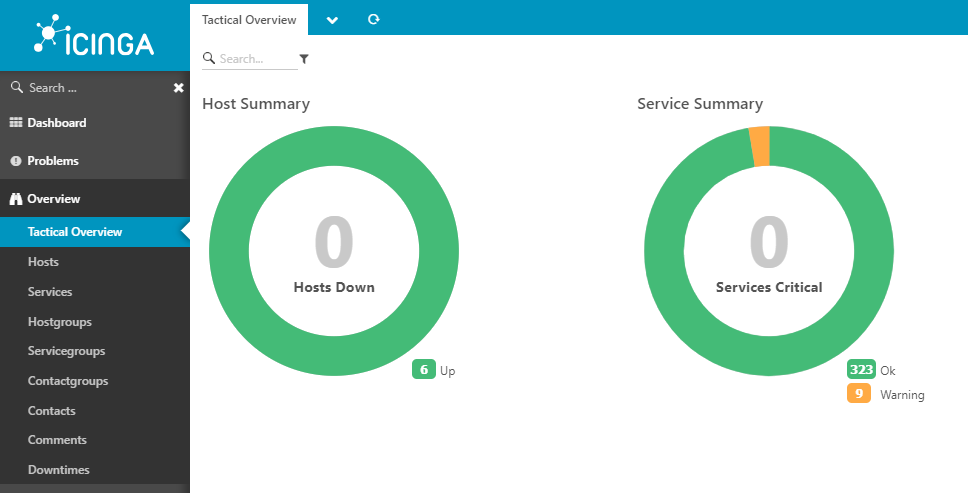Image resolution: width=968 pixels, height=493 pixels.
Task: Click the Ok label text
Action: pos(888,370)
